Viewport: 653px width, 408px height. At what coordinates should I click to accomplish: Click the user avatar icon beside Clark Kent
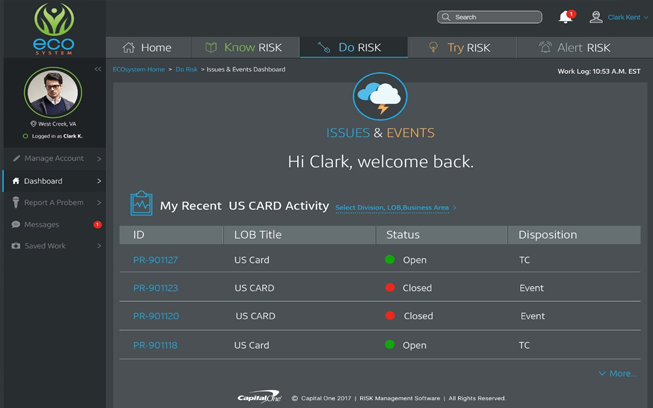point(596,17)
